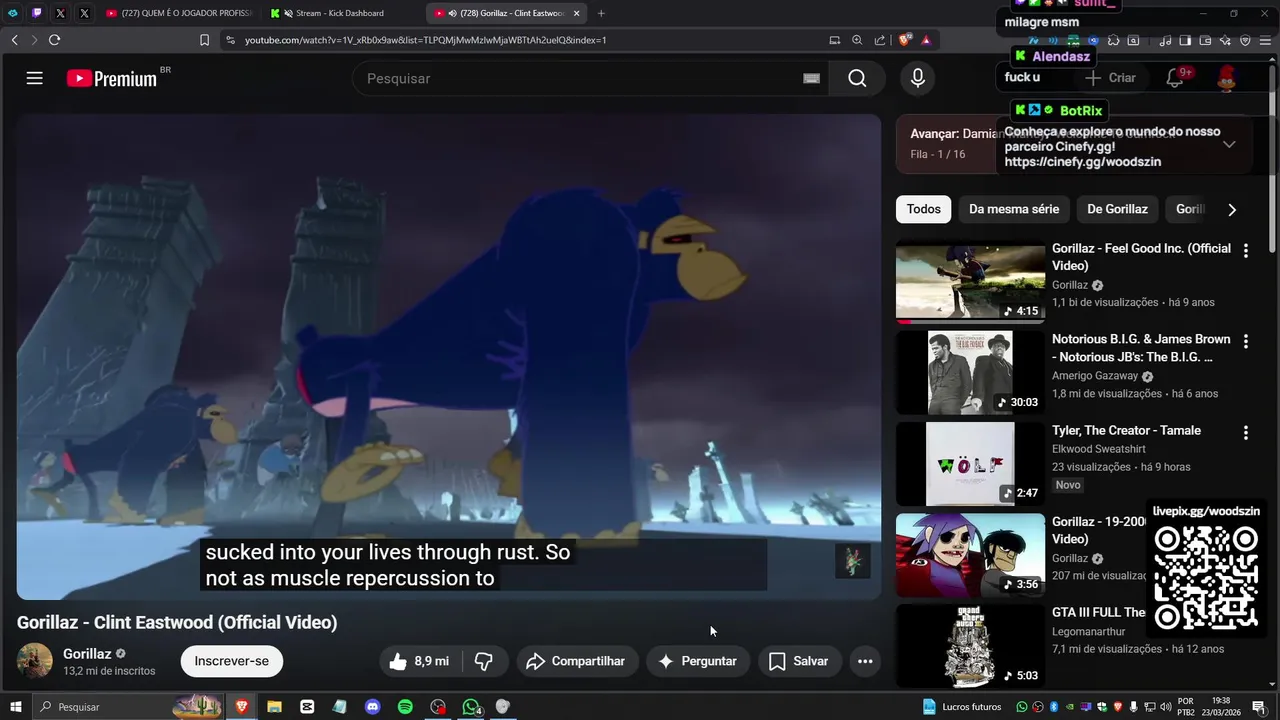This screenshot has width=1280, height=720.
Task: Show more filter chips with right arrow
Action: click(1232, 210)
